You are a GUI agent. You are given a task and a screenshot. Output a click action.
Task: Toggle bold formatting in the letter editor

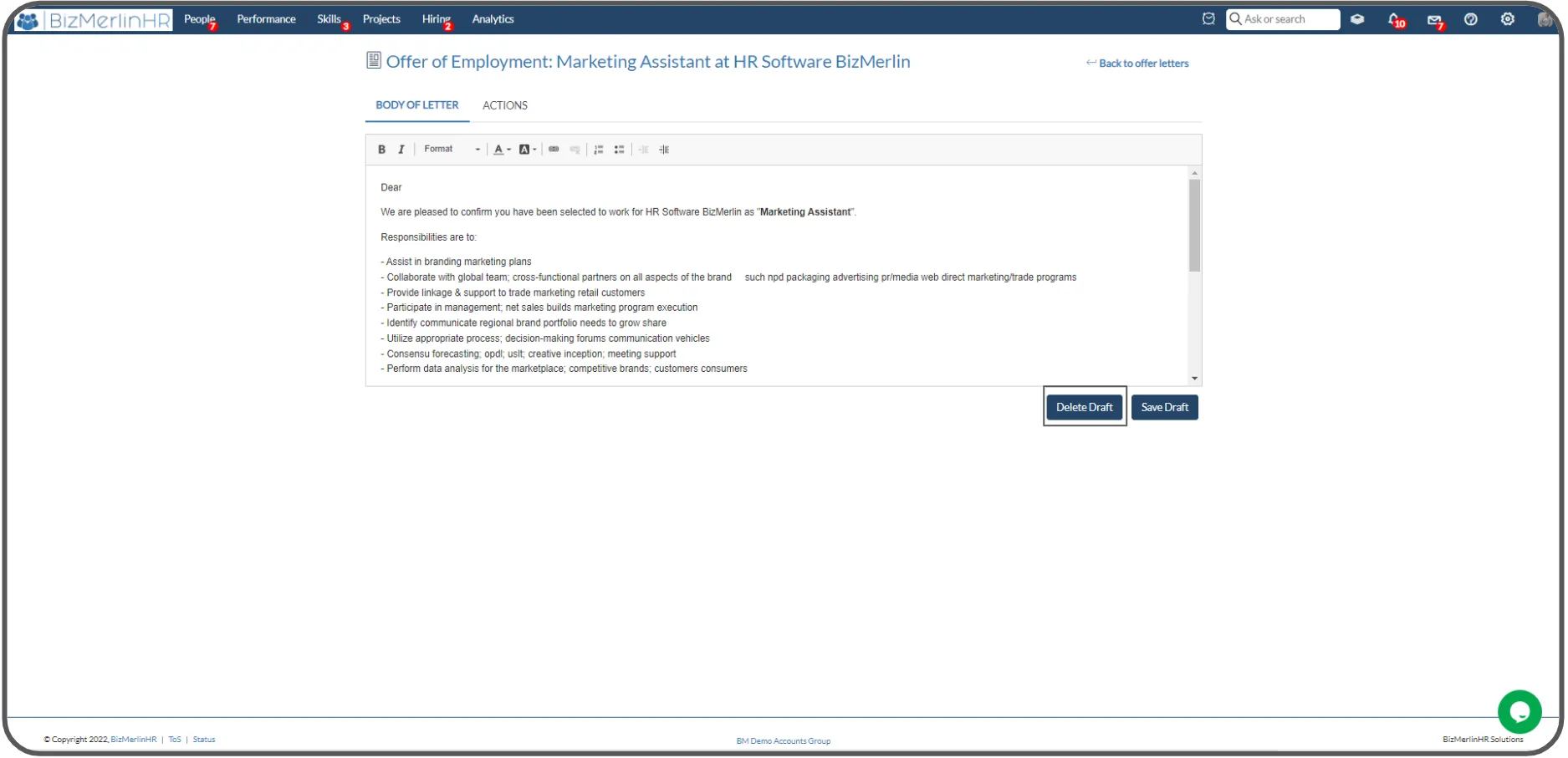tap(381, 150)
